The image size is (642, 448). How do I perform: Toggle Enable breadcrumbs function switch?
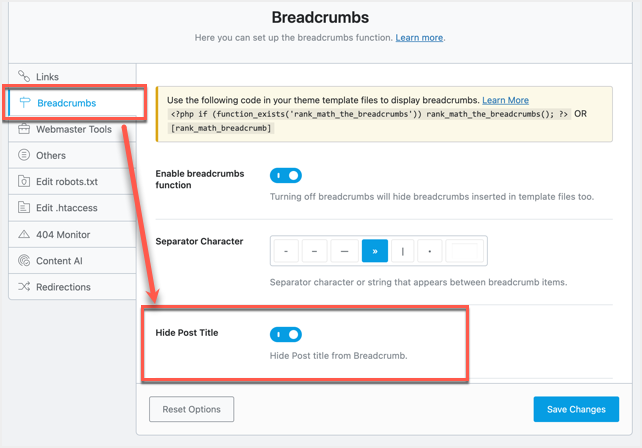coord(286,175)
